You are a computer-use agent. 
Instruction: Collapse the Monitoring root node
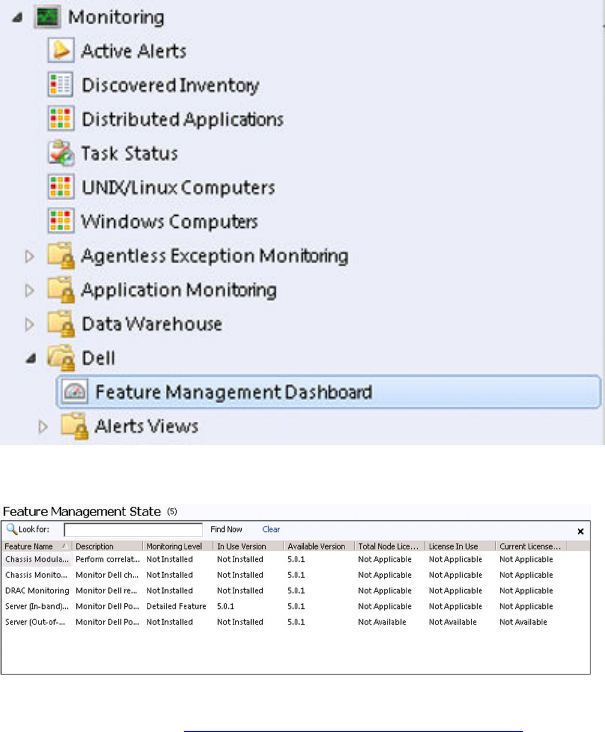click(18, 18)
